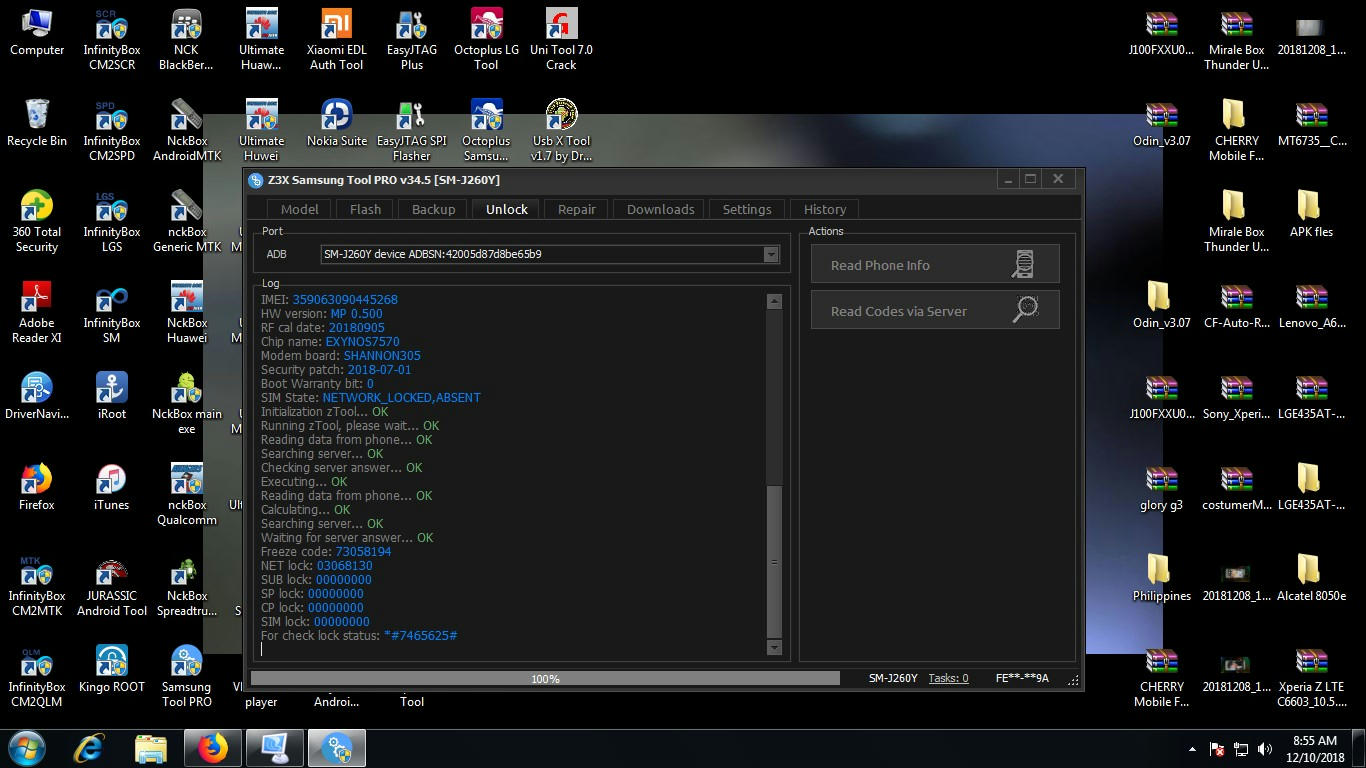Viewport: 1366px width, 768px height.
Task: Go to the Settings tab
Action: click(x=747, y=209)
